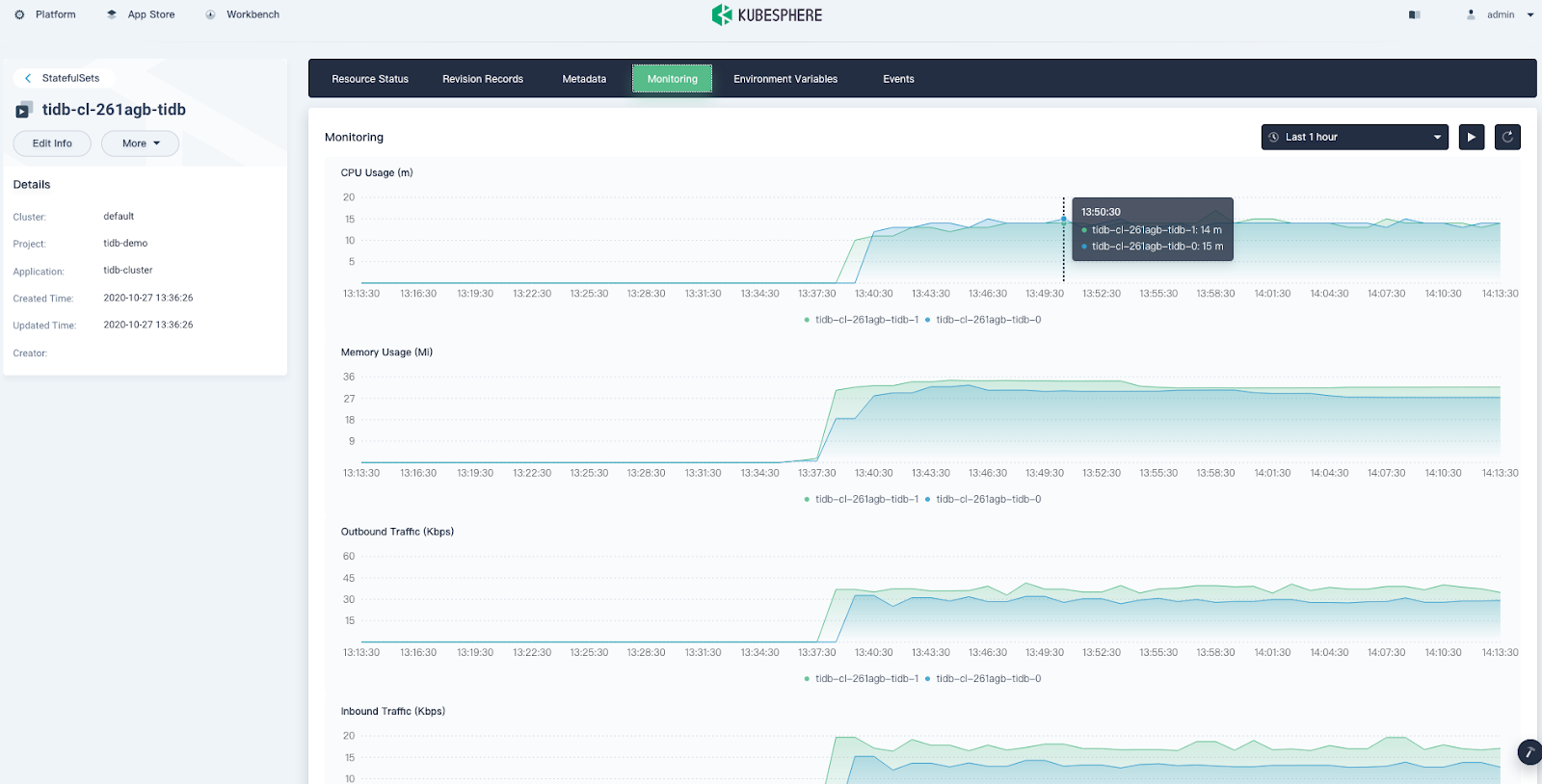Click the floating wrench toolbox icon
The width and height of the screenshot is (1542, 784).
click(1529, 752)
